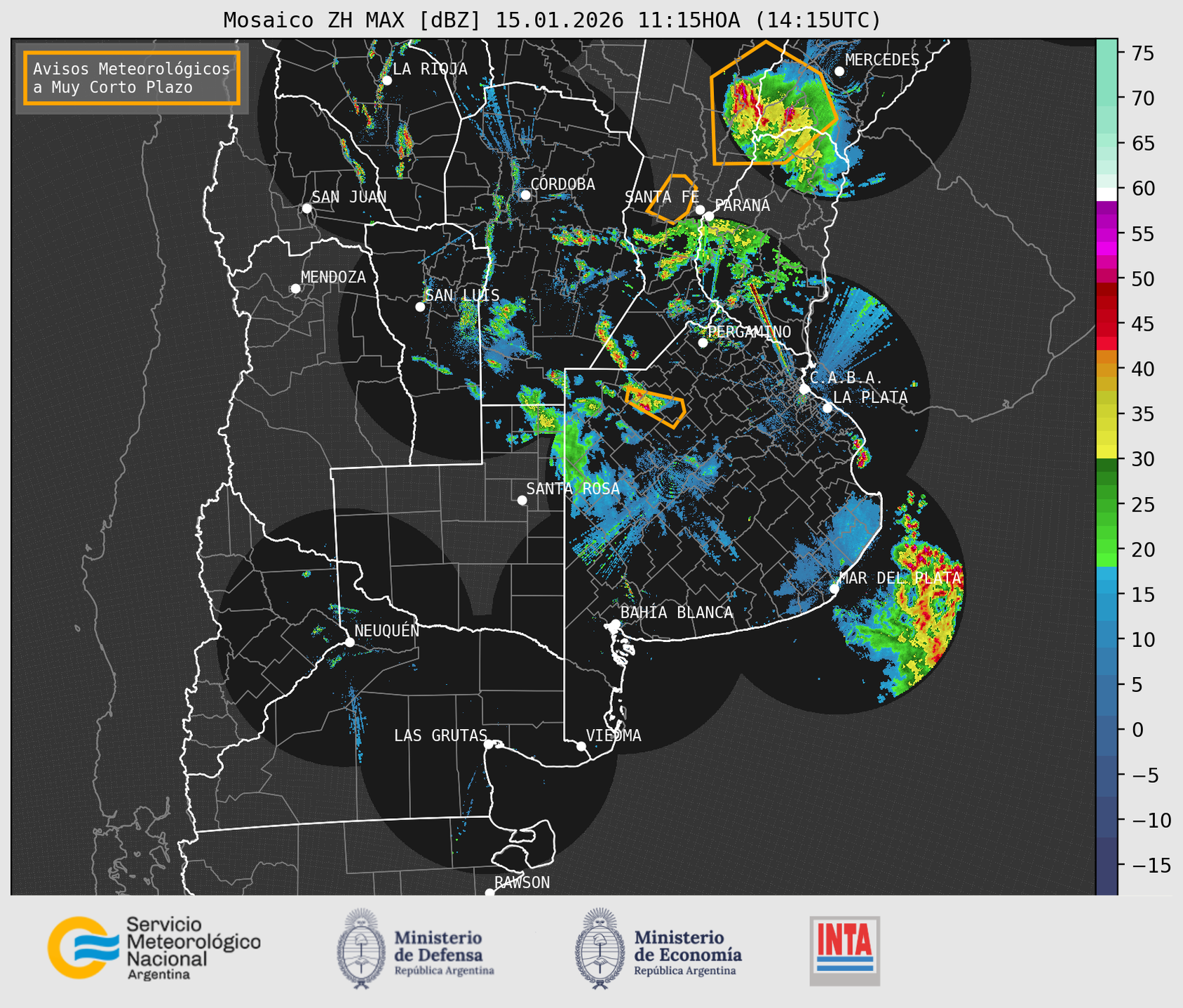This screenshot has height=1008, width=1183.
Task: Click the SANTA FE city label
Action: [662, 197]
